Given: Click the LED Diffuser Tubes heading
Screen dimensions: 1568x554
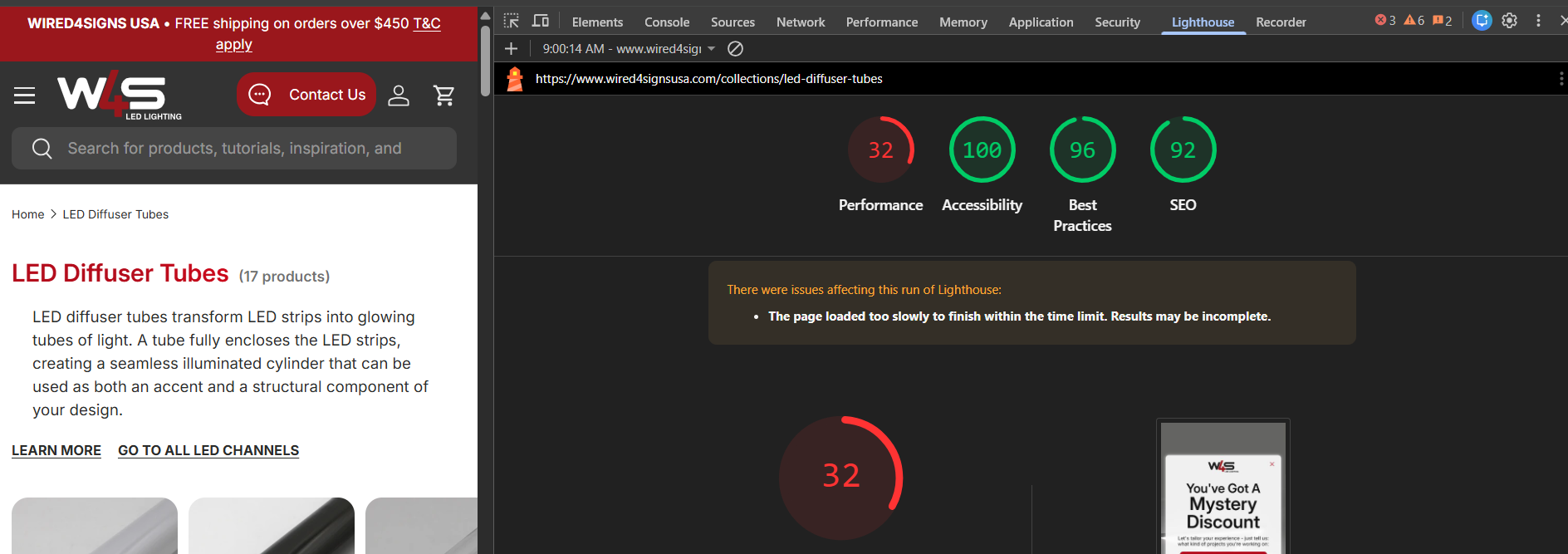Looking at the screenshot, I should (x=120, y=273).
